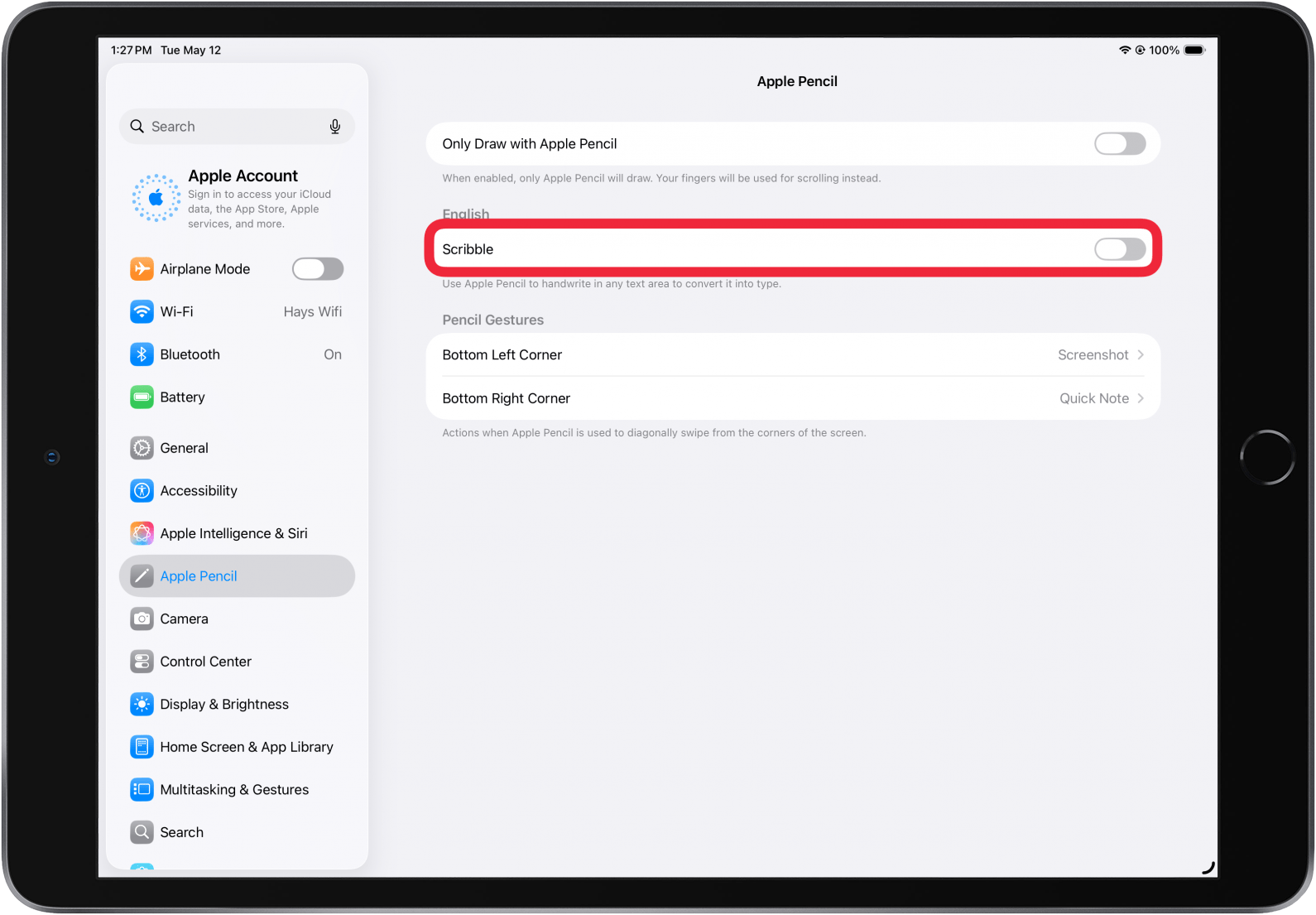Change Screenshot gesture value
1316x915 pixels.
pyautogui.click(x=1093, y=354)
